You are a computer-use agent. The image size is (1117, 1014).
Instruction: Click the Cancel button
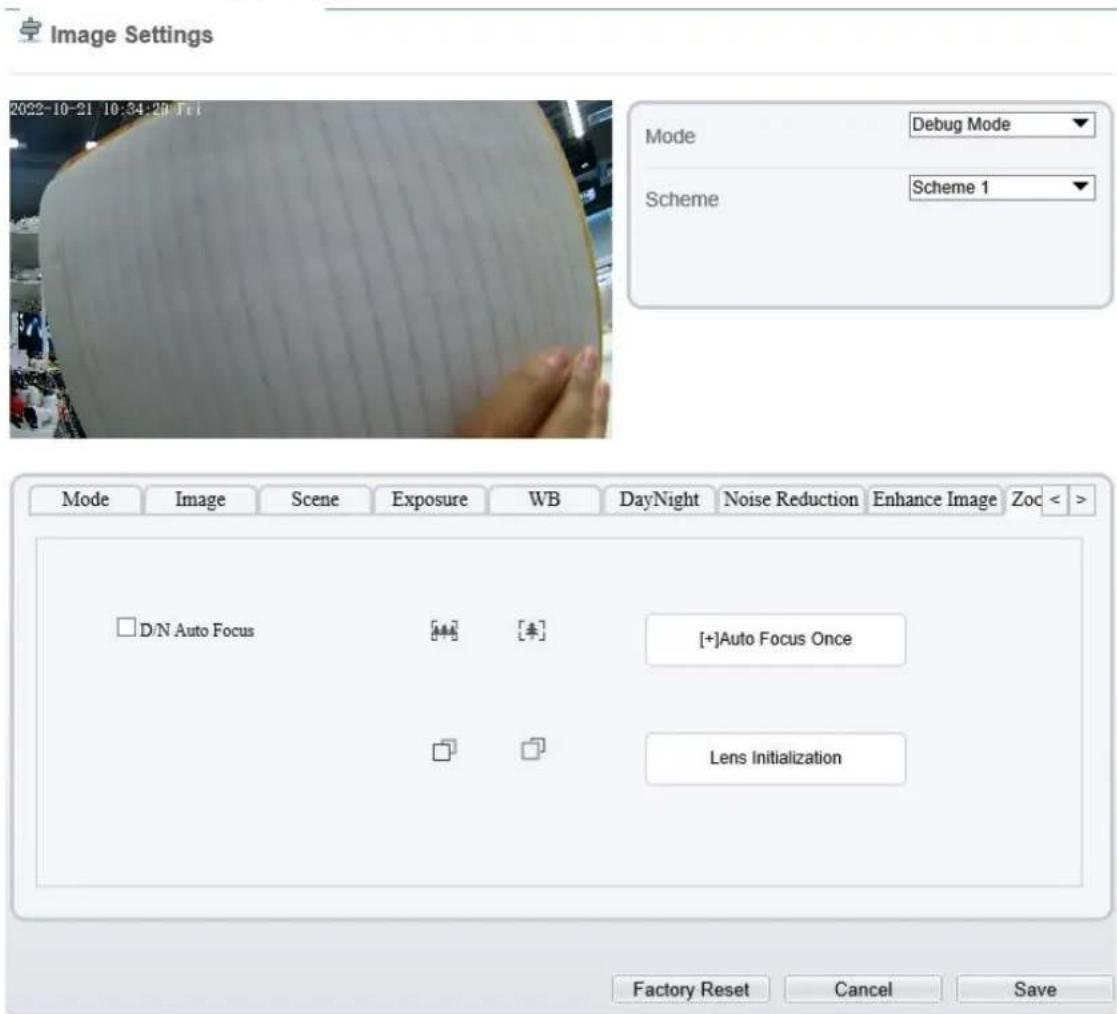click(863, 990)
